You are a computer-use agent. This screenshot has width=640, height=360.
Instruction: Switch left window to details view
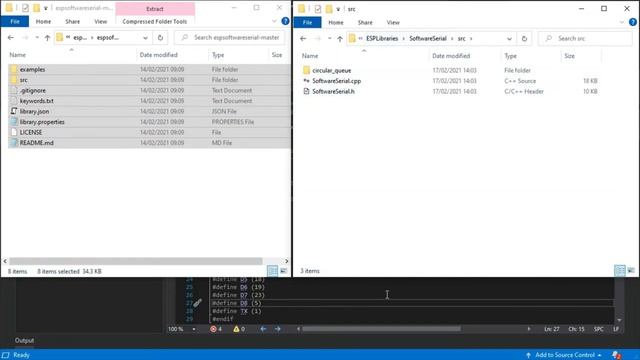click(x=272, y=271)
